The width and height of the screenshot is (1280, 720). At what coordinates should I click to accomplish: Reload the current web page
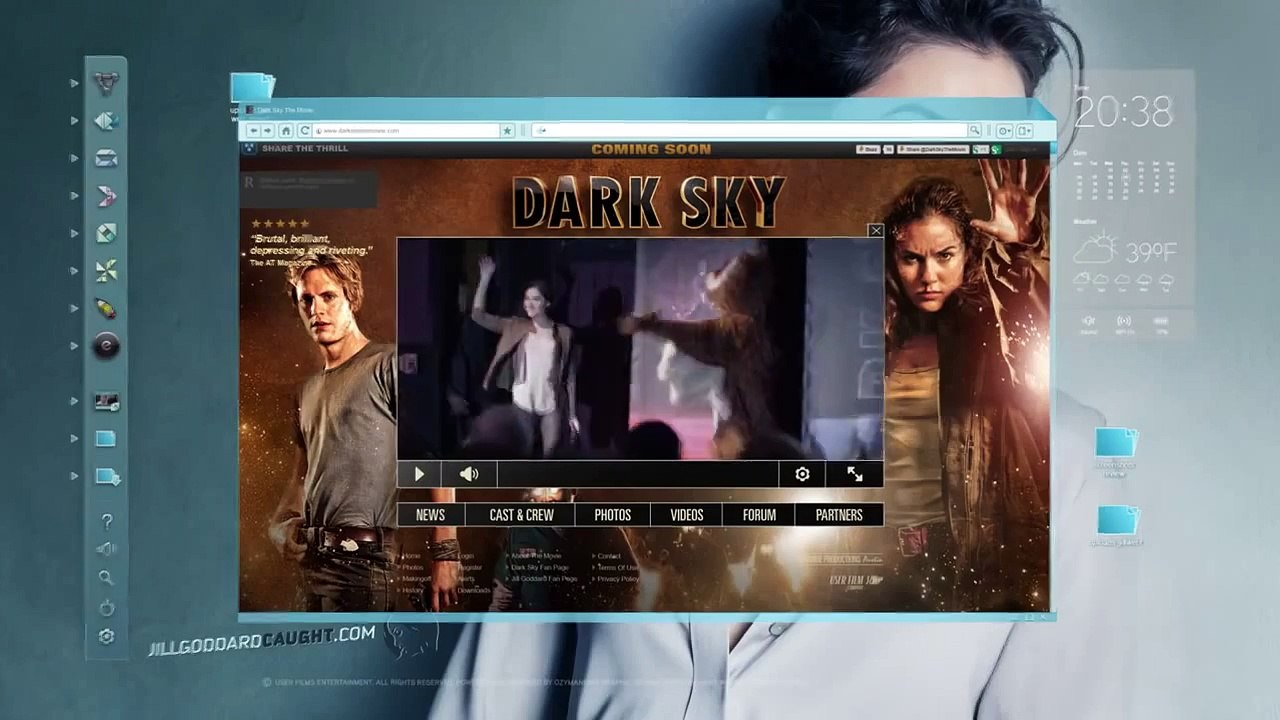303,130
